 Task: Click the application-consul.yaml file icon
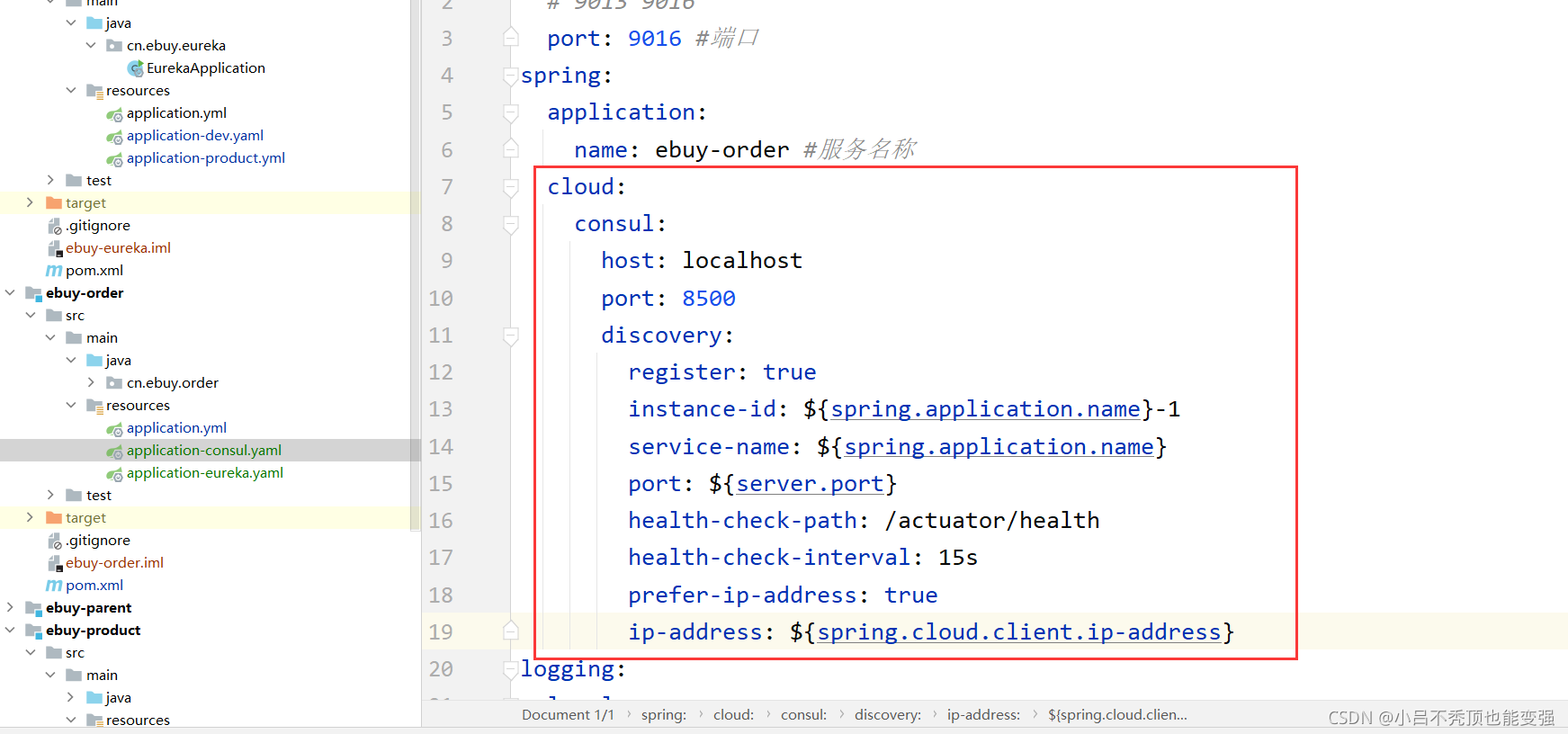[x=114, y=452]
